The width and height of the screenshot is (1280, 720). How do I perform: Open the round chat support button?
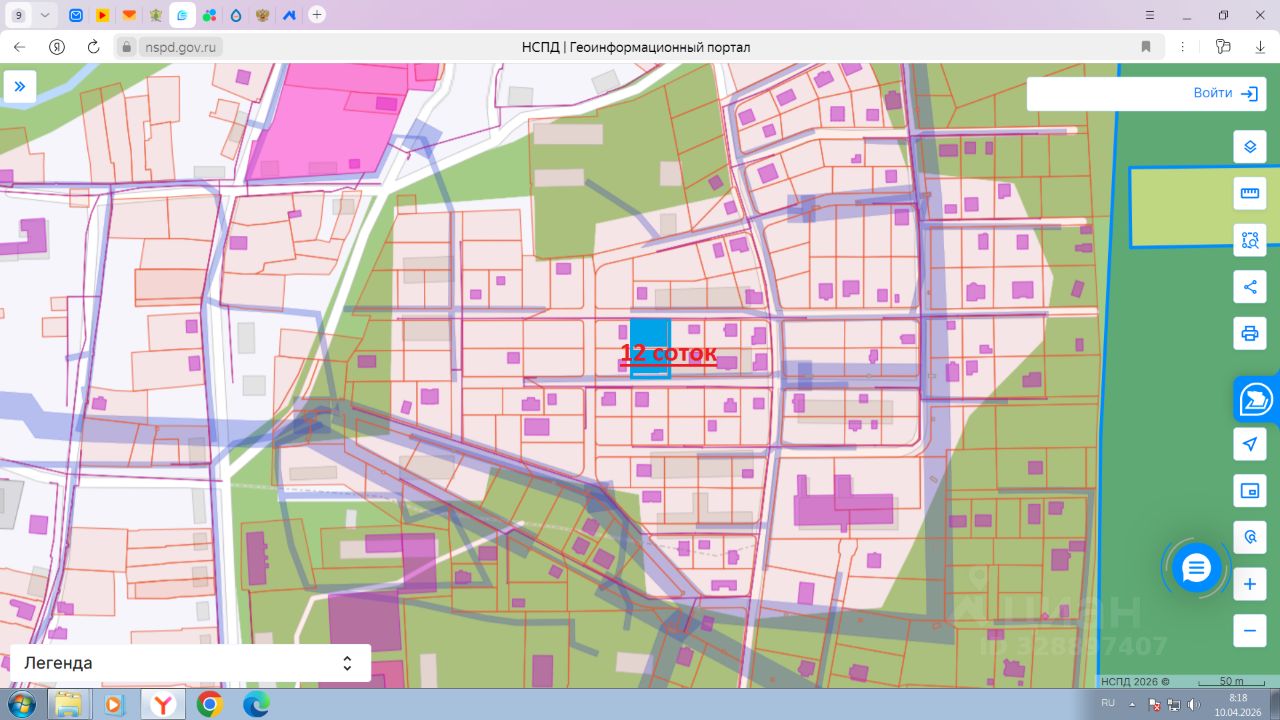(1196, 568)
